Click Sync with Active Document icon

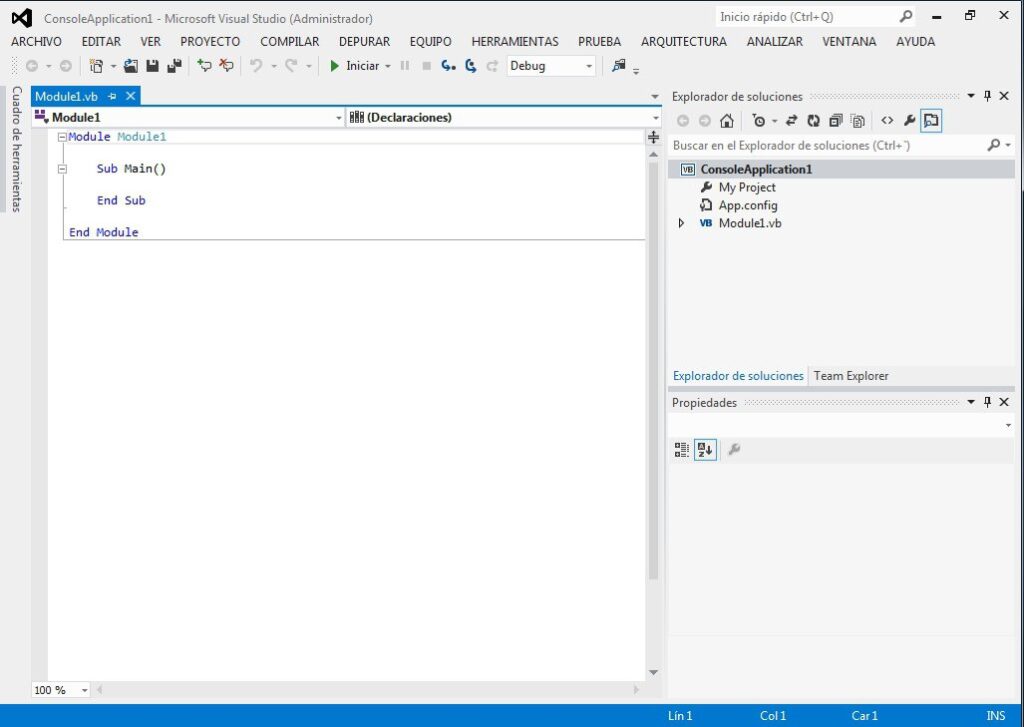click(791, 121)
